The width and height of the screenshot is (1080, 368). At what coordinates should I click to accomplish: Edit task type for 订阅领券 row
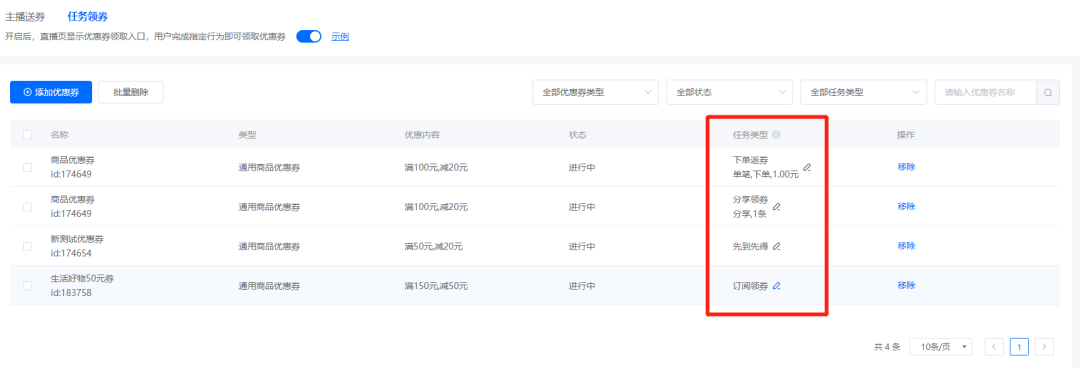pos(776,285)
